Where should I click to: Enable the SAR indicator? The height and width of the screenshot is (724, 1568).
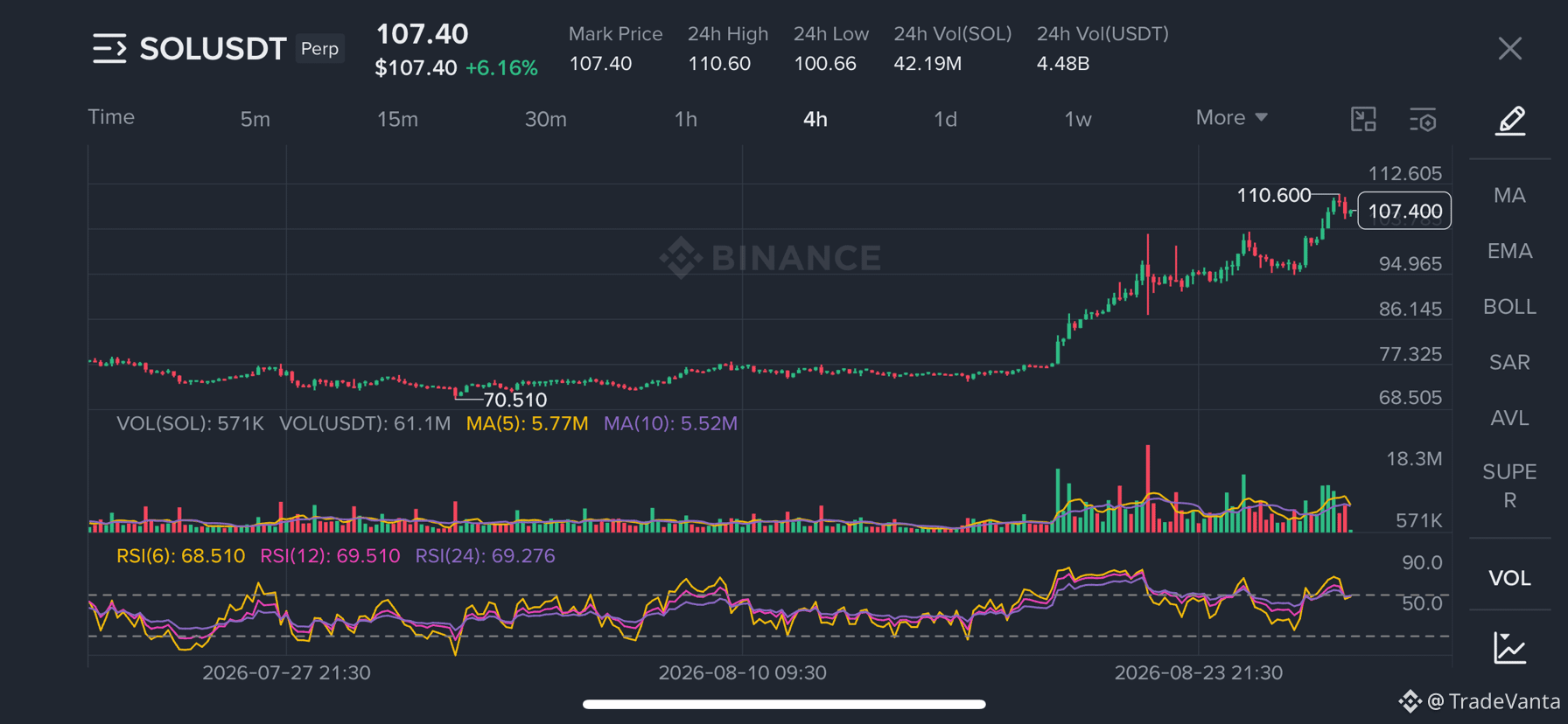1509,362
